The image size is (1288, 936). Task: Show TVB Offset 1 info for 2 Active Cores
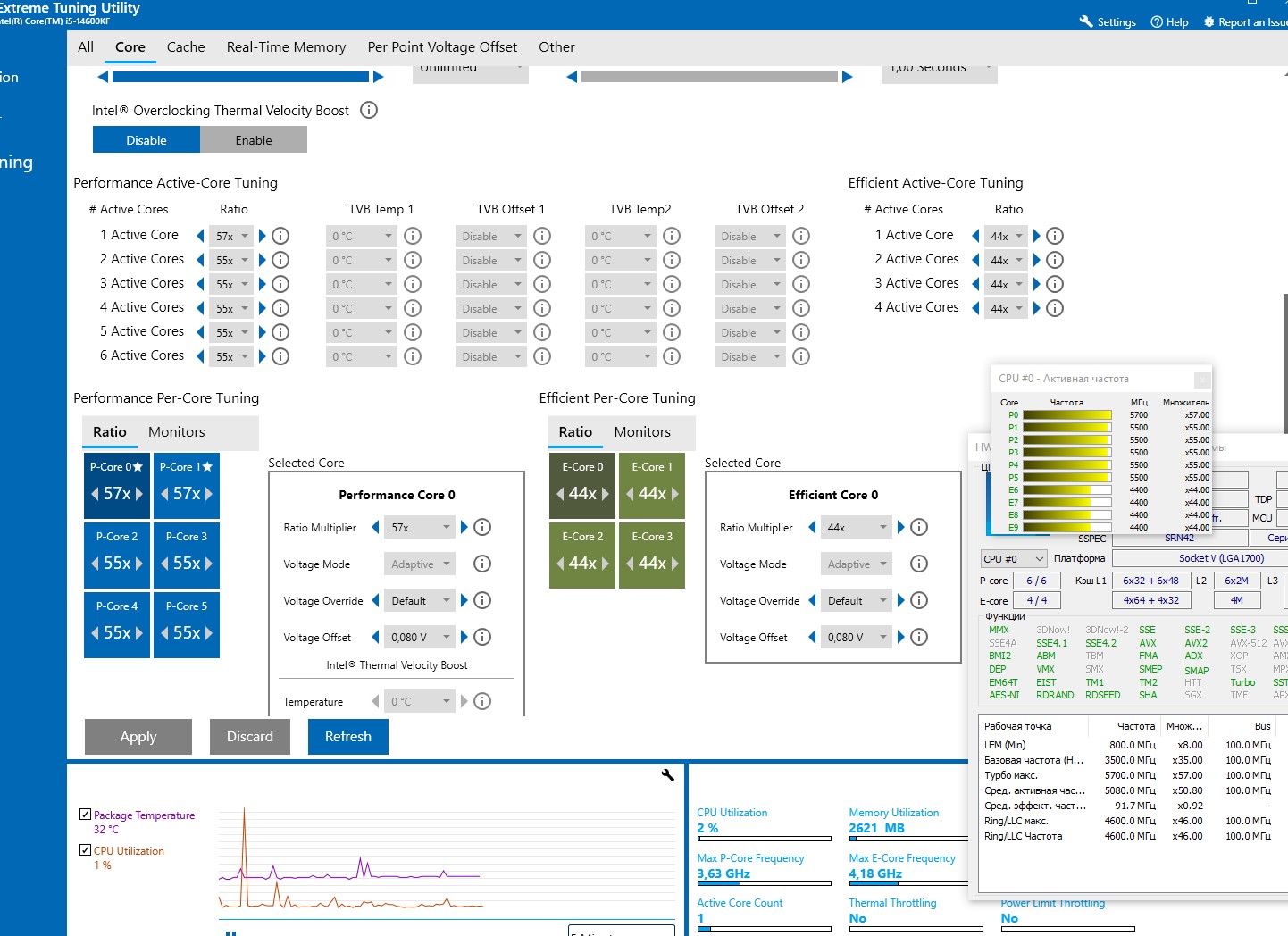click(x=542, y=260)
